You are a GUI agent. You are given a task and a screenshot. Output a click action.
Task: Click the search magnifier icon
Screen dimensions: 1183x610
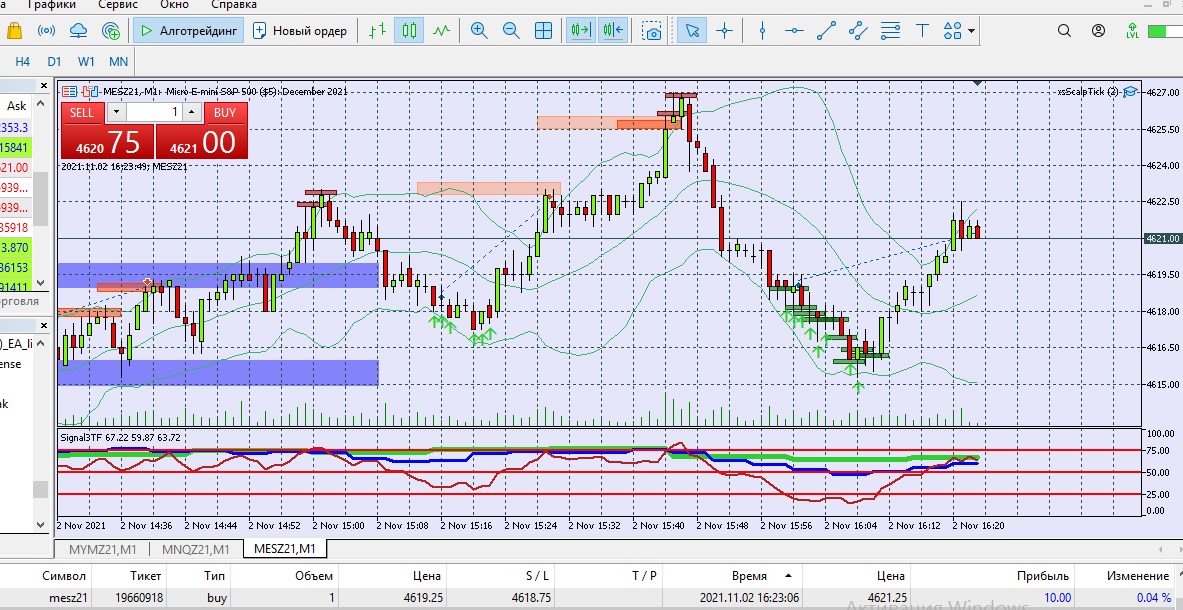click(1063, 31)
